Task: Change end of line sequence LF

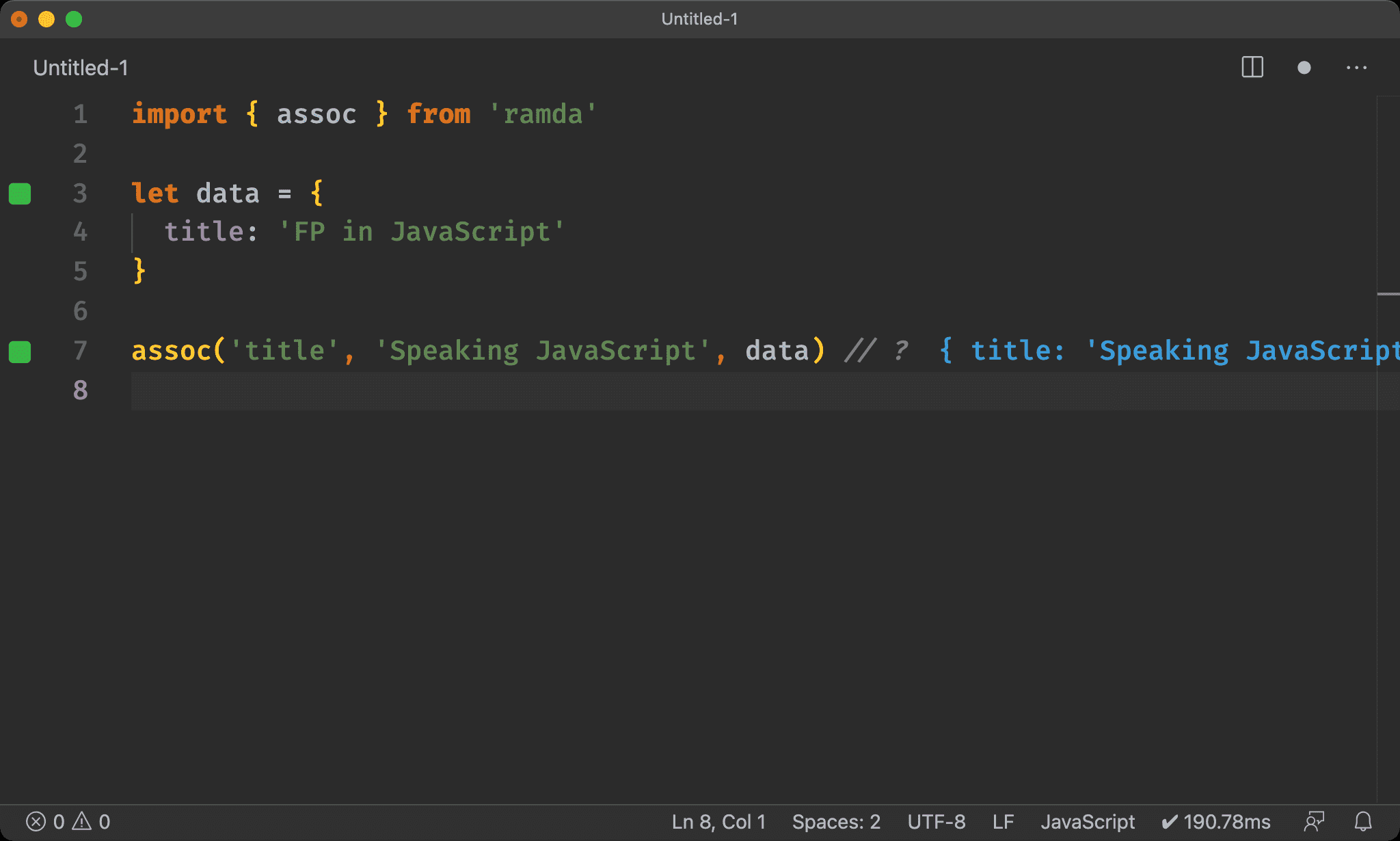Action: click(x=1003, y=821)
